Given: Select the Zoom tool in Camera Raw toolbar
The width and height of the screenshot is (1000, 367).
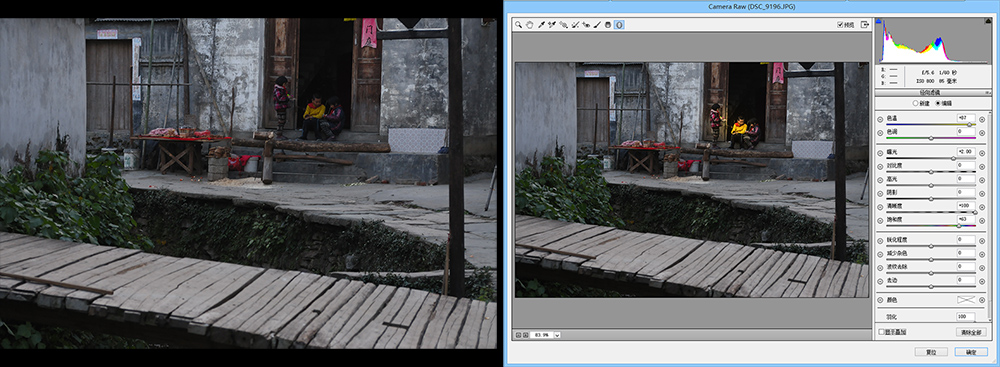Looking at the screenshot, I should click(x=518, y=24).
